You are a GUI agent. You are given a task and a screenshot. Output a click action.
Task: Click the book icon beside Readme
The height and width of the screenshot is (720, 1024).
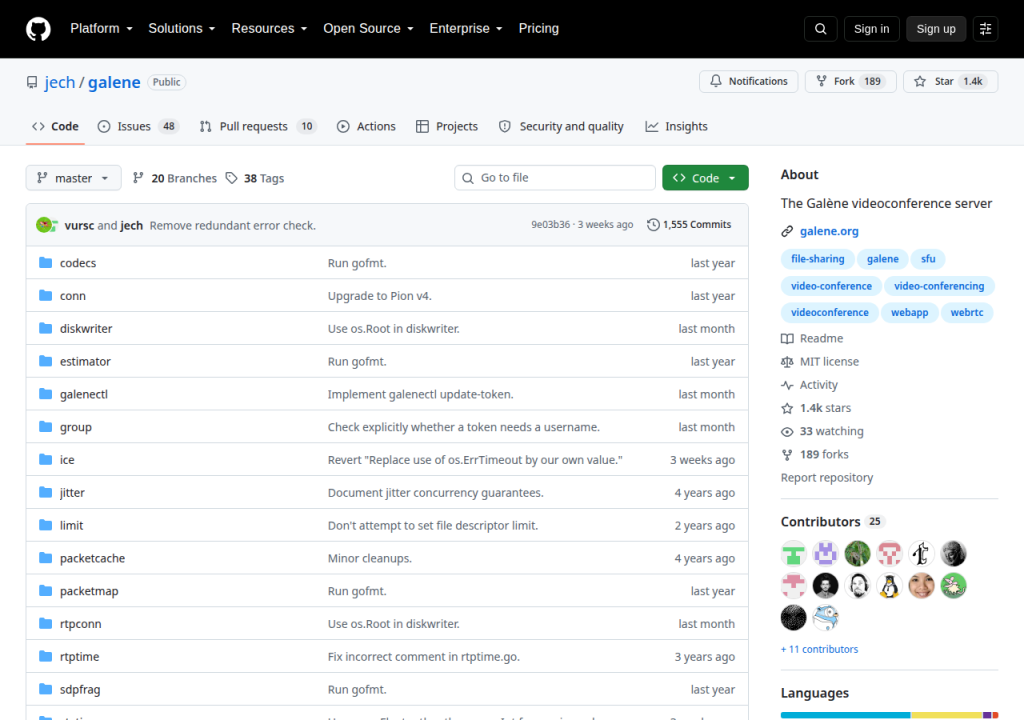click(x=787, y=338)
